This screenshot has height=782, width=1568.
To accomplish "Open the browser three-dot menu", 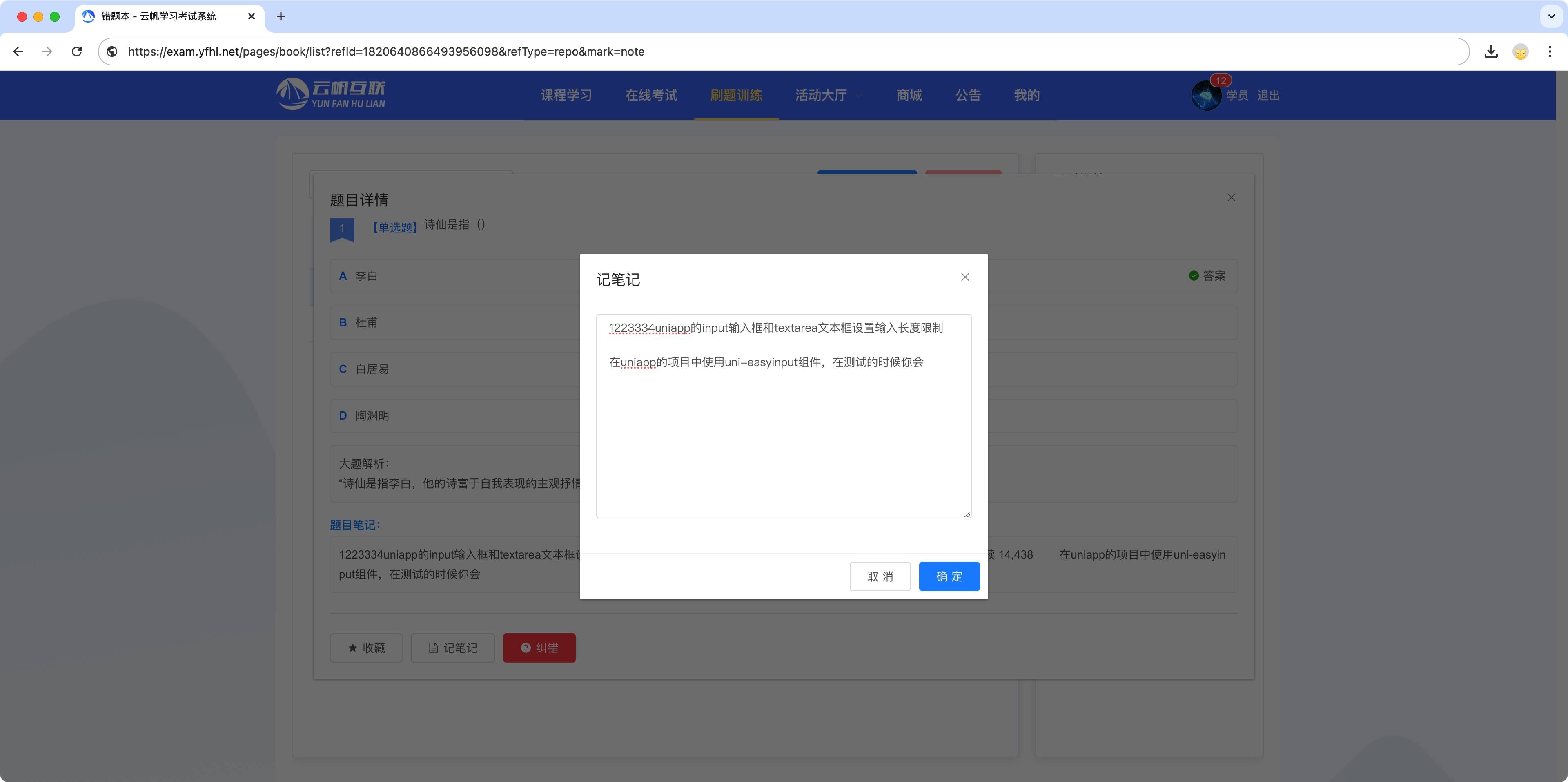I will (1550, 52).
